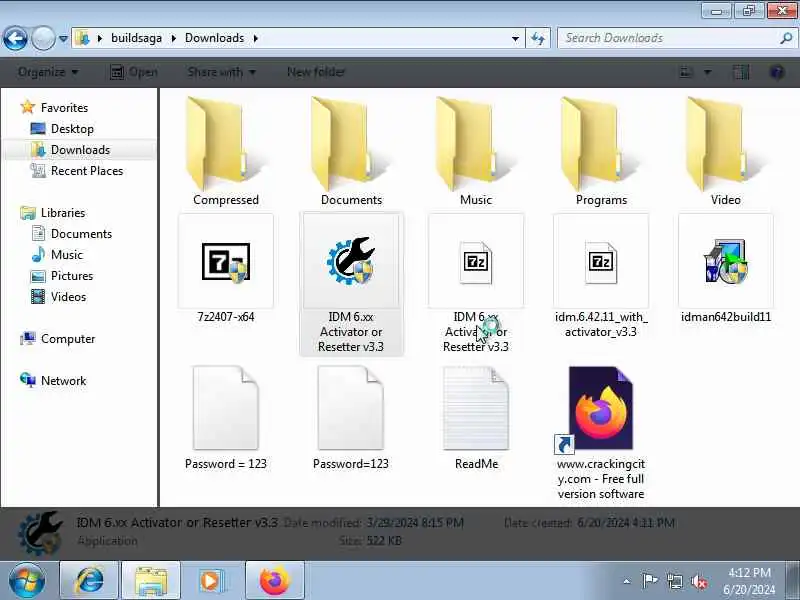Click the Forward navigation arrow
The width and height of the screenshot is (800, 600).
[x=43, y=38]
